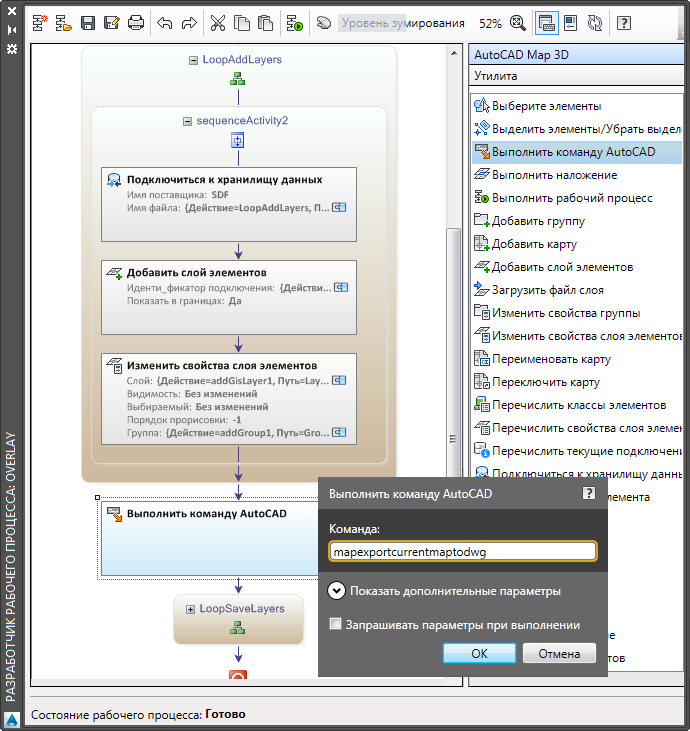
Task: Select Переименовать карту activity
Action: [577, 359]
